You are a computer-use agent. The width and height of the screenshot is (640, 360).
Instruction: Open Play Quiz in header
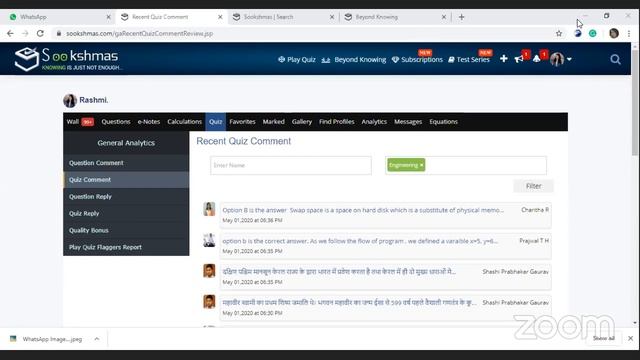pyautogui.click(x=297, y=60)
